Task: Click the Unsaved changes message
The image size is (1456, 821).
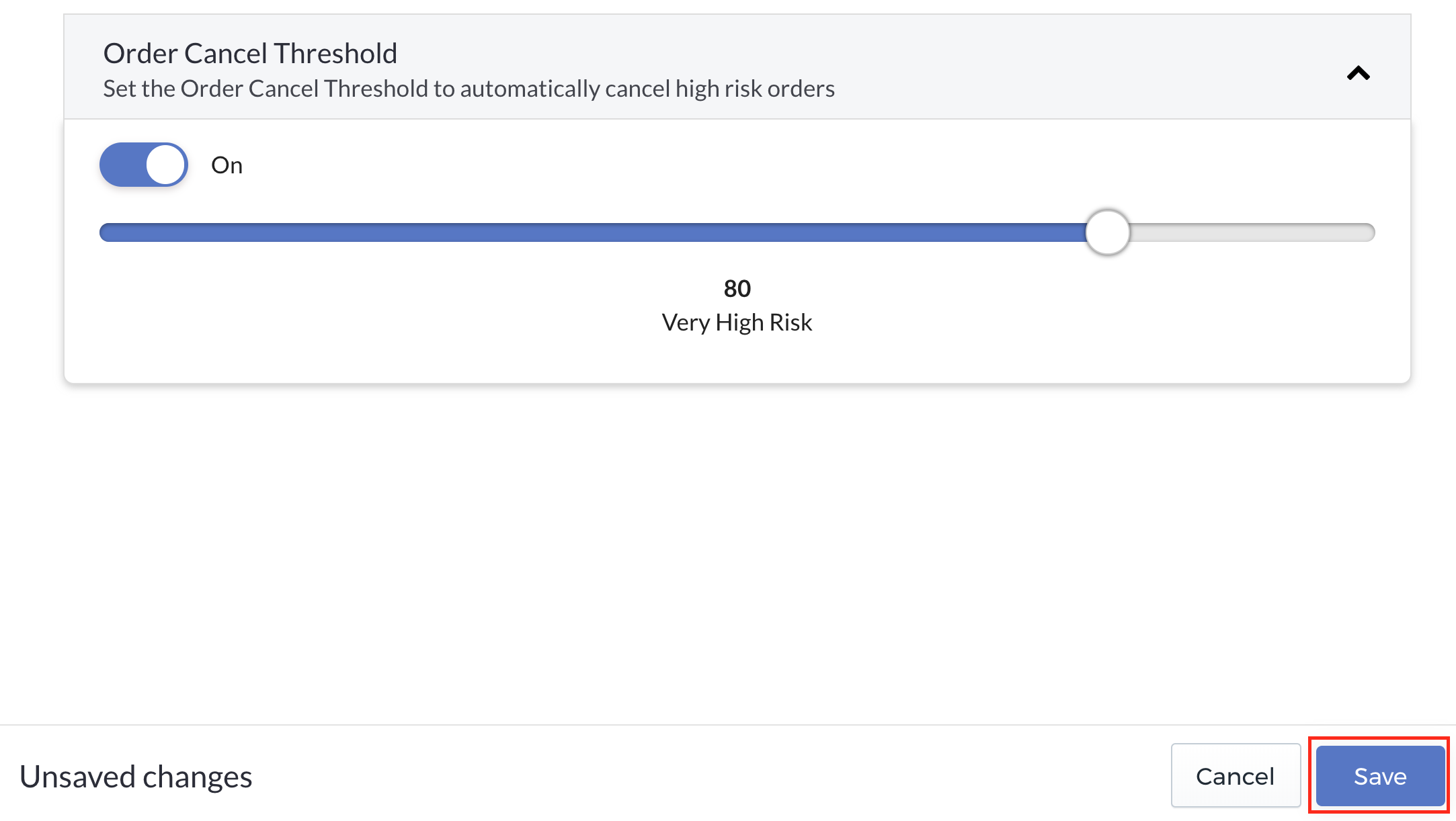Action: pos(136,777)
